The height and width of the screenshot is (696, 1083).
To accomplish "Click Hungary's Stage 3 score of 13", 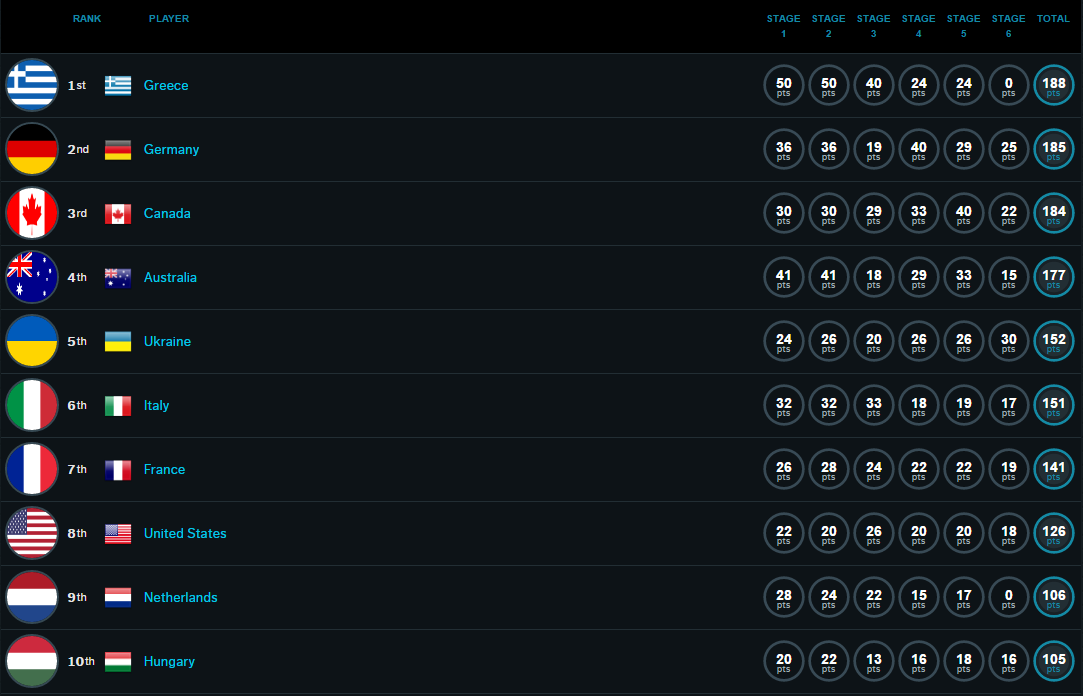I will 873,661.
